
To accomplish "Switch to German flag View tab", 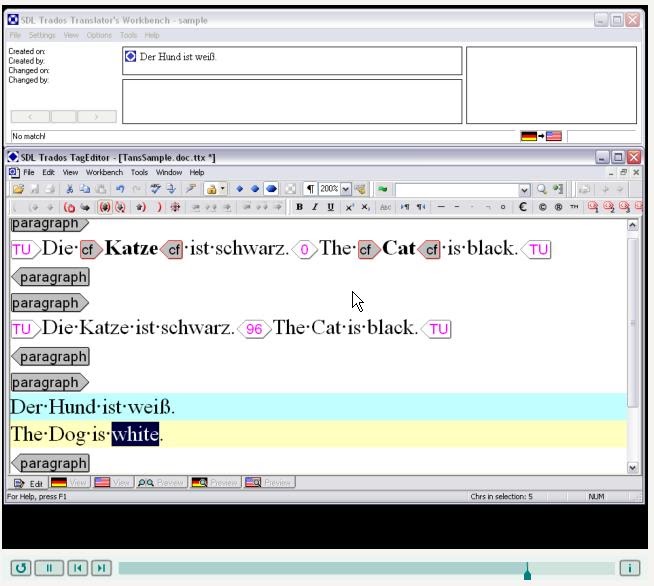I will [x=69, y=483].
